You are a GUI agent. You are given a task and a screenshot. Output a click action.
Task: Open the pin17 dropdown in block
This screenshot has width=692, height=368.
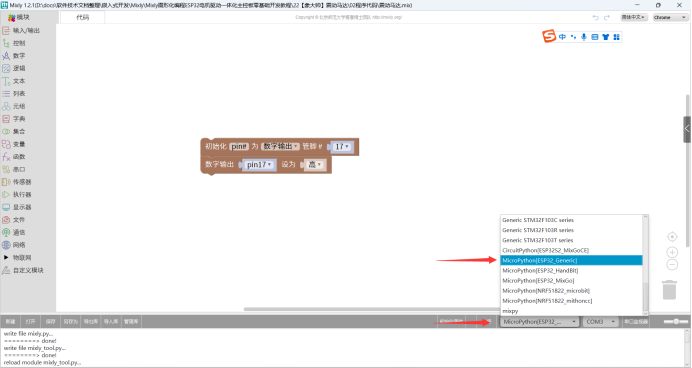tap(259, 165)
